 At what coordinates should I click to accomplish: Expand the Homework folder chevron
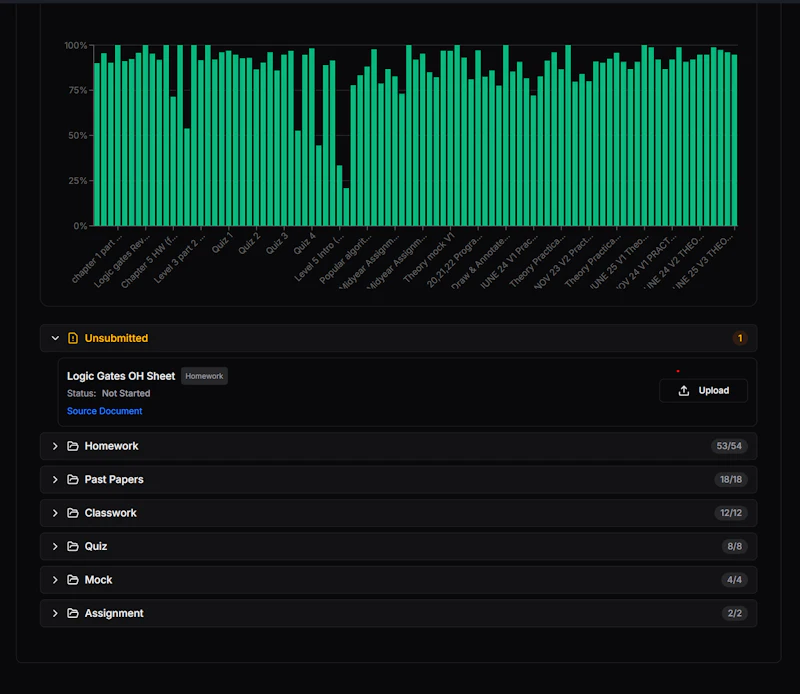coord(55,446)
